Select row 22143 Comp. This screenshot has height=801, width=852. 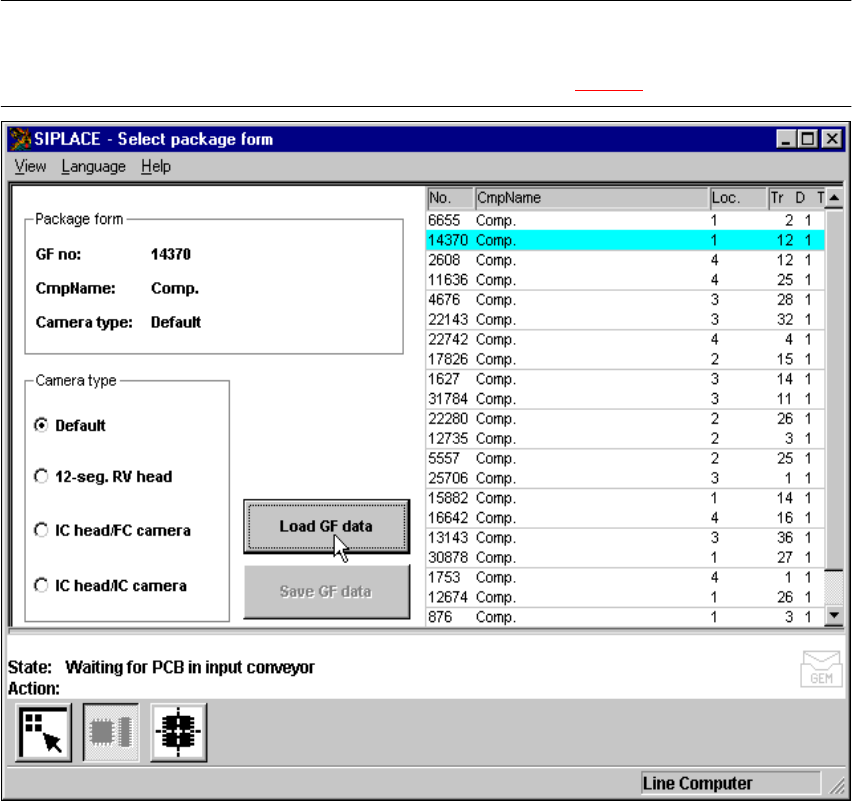coord(625,320)
